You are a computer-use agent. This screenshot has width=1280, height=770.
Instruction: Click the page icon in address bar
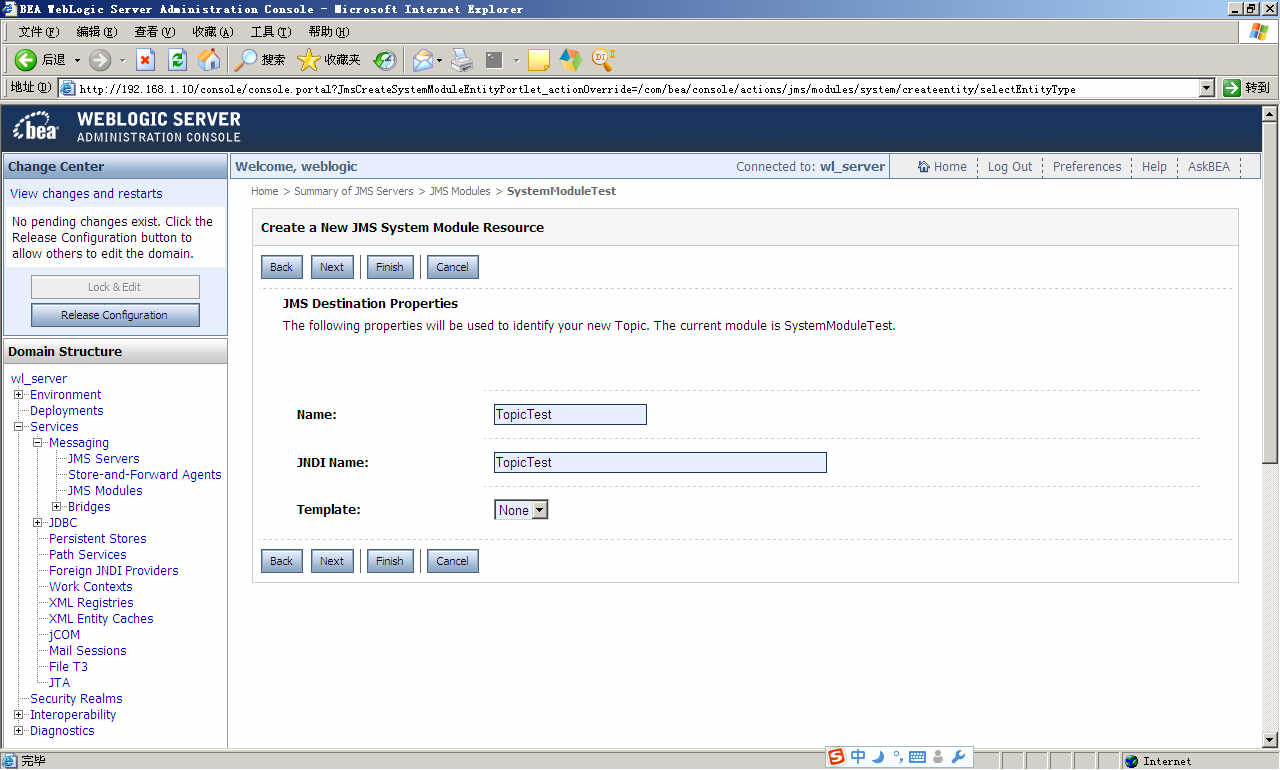(68, 88)
